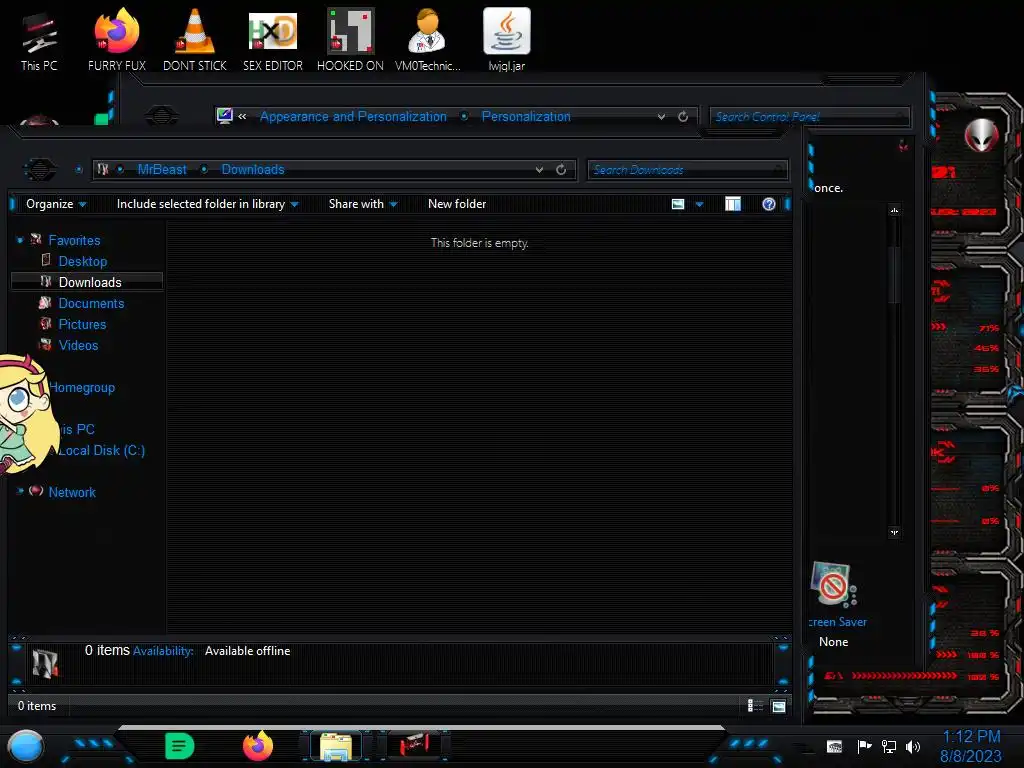Image resolution: width=1024 pixels, height=768 pixels.
Task: Select Local Disk (C:) in navigation pane
Action: point(101,450)
